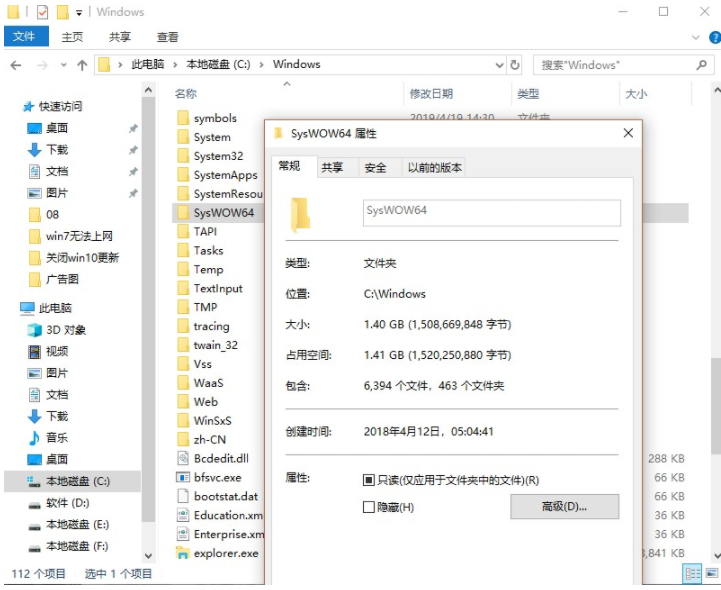Sort by 修改日期 column header
The height and width of the screenshot is (590, 721).
coord(431,94)
